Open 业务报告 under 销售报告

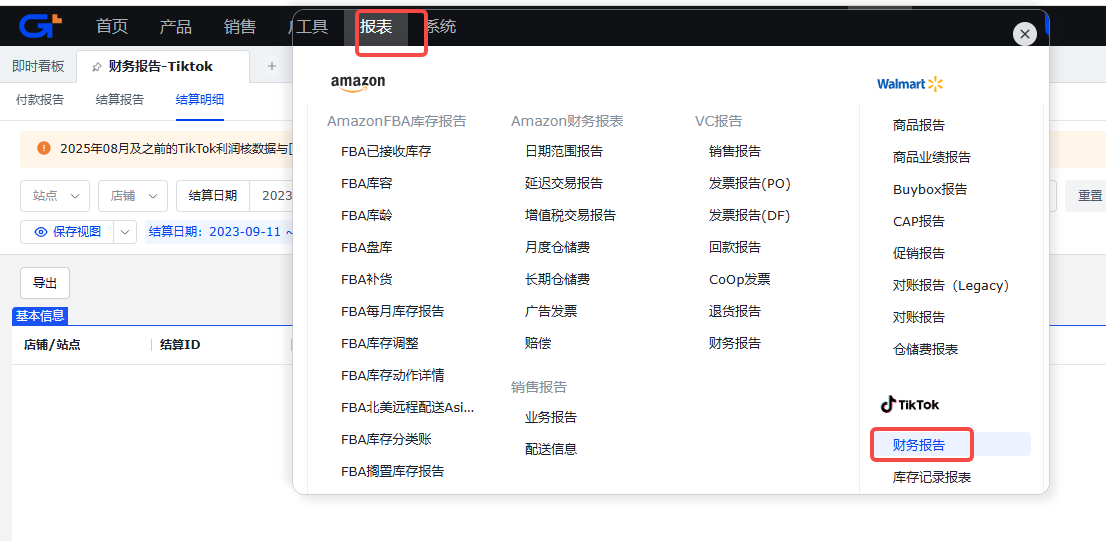click(551, 417)
